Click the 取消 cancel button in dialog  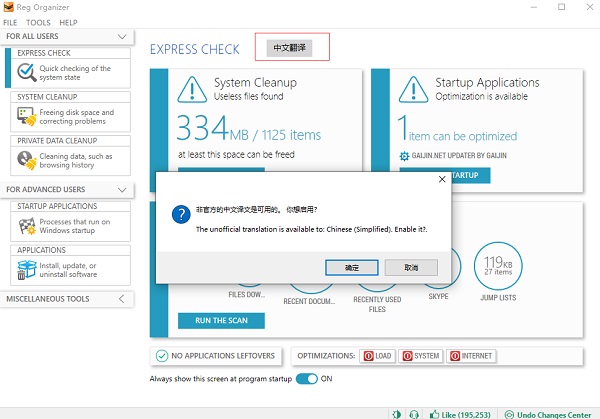point(411,268)
